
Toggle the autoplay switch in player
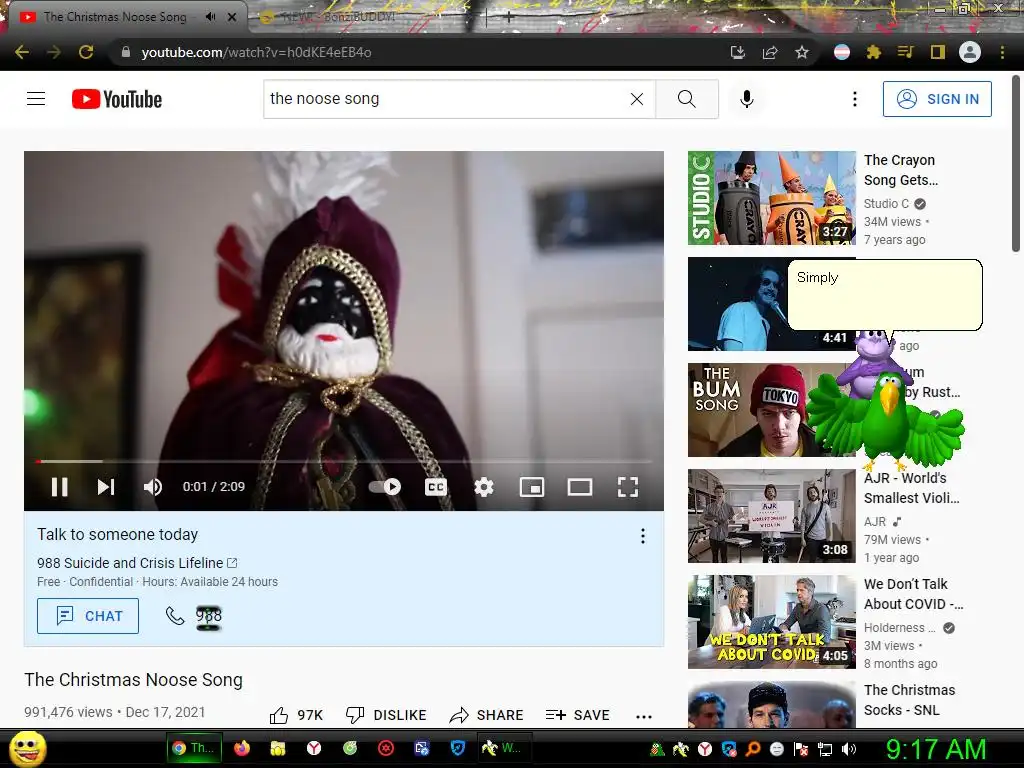point(385,487)
